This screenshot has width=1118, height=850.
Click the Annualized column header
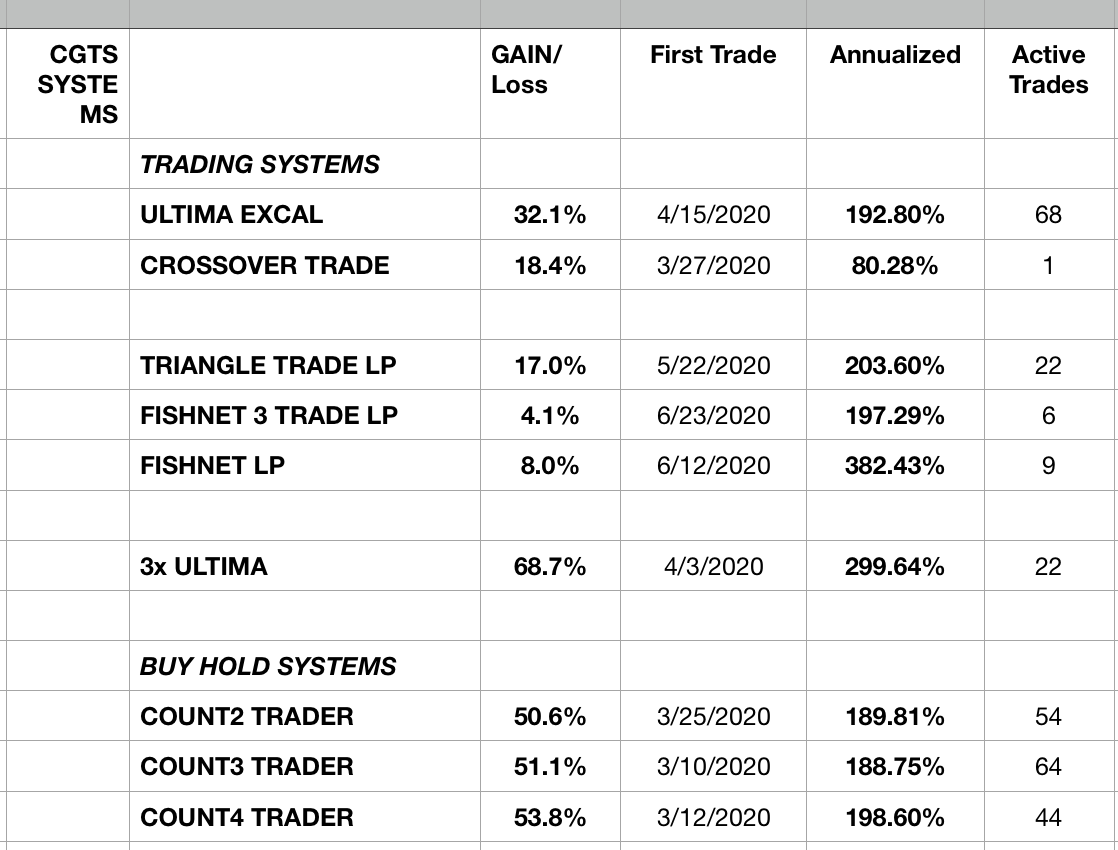(895, 55)
